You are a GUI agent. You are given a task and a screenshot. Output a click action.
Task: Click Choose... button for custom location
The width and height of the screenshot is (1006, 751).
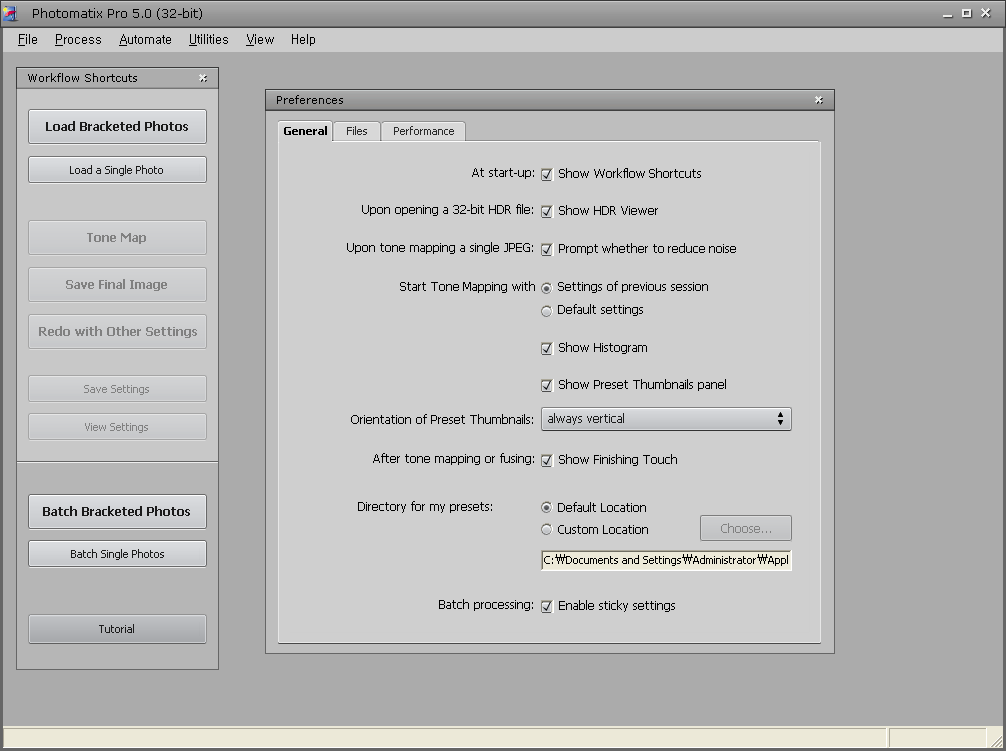click(746, 528)
